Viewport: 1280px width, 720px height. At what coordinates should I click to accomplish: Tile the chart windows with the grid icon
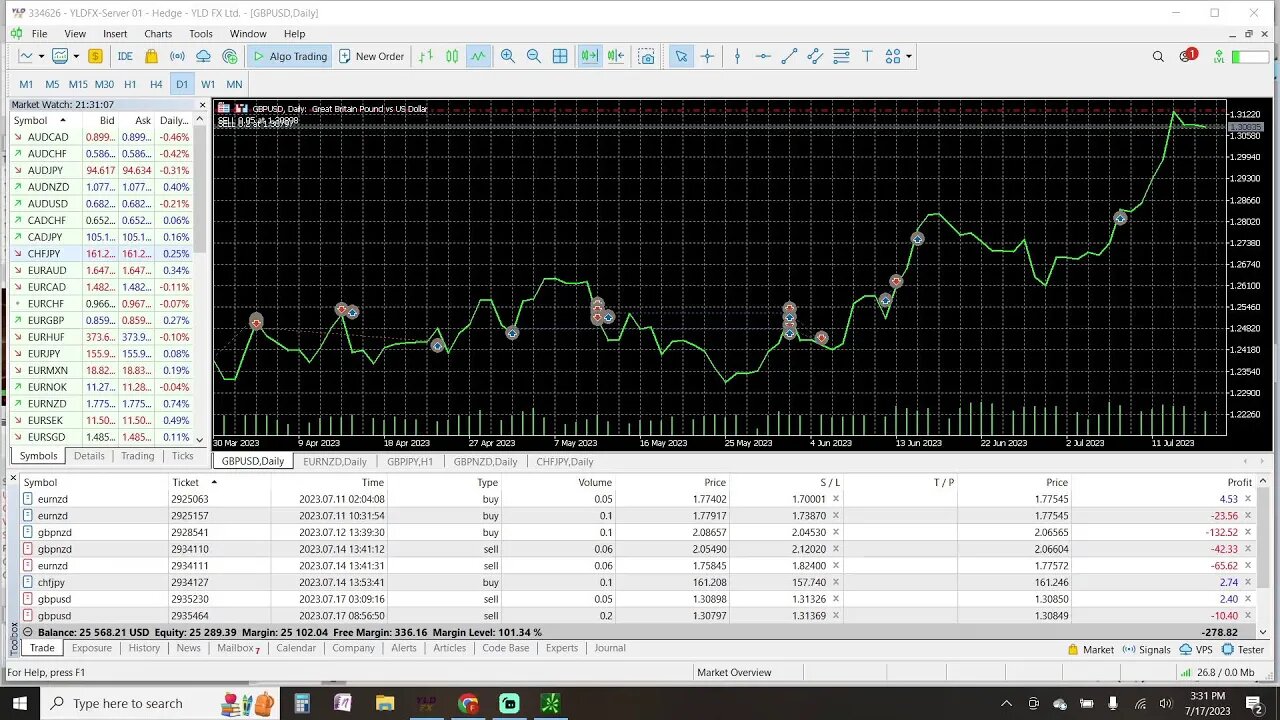(560, 57)
